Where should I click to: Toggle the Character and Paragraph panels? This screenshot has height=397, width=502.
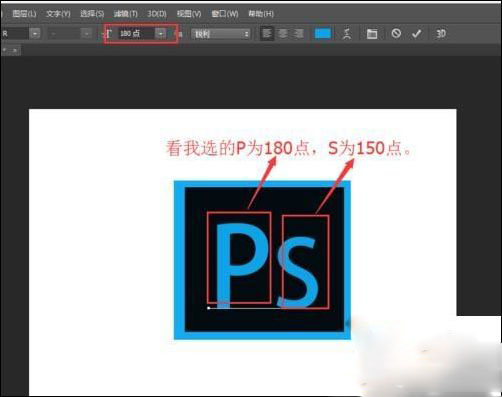(372, 34)
